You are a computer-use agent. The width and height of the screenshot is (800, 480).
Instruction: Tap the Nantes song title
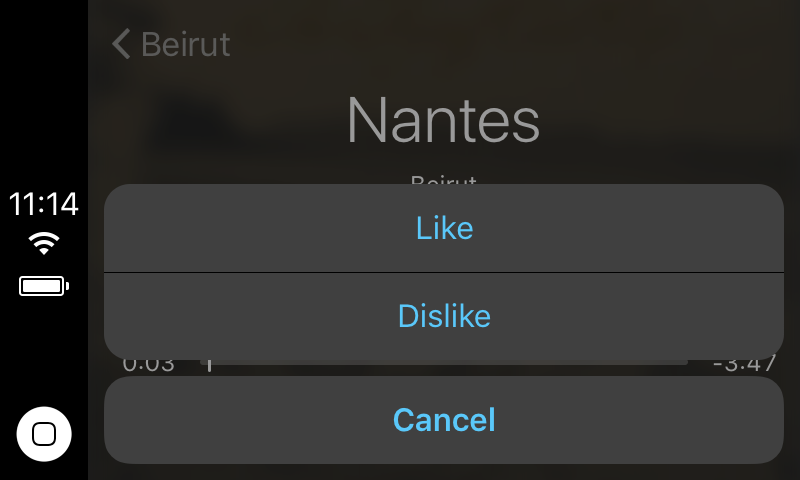point(443,121)
